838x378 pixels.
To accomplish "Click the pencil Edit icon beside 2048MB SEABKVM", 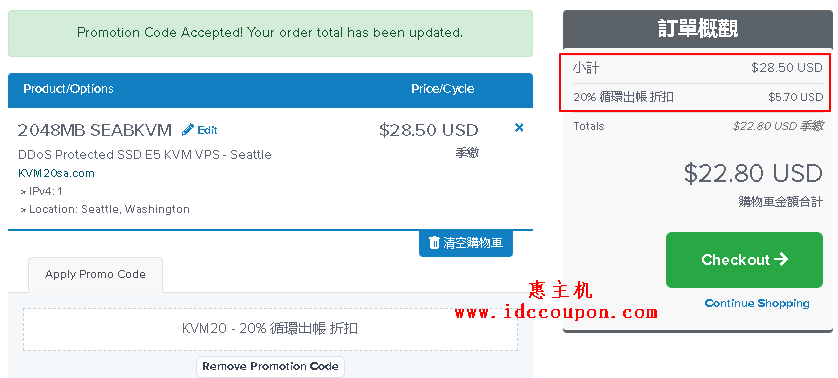I will (x=188, y=130).
